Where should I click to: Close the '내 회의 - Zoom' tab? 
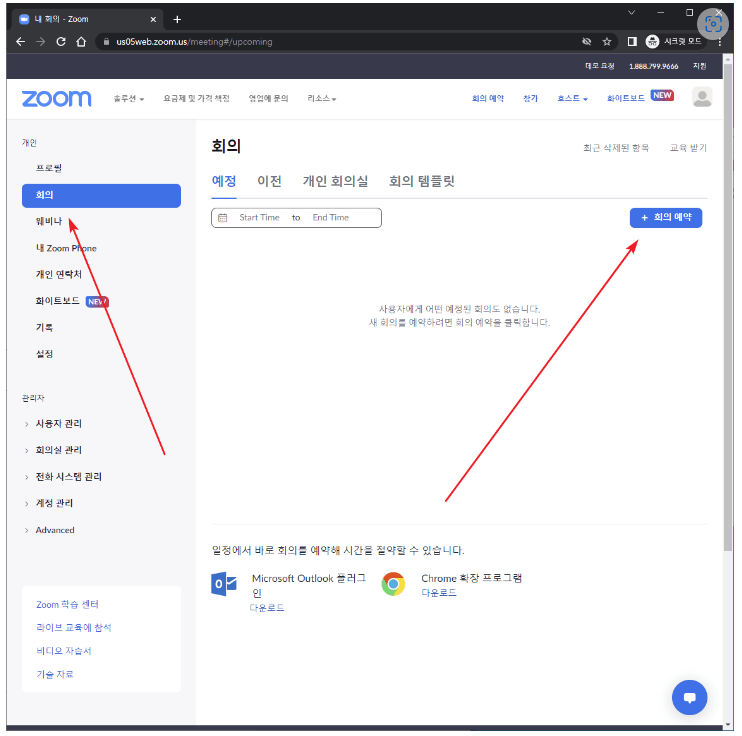point(153,19)
